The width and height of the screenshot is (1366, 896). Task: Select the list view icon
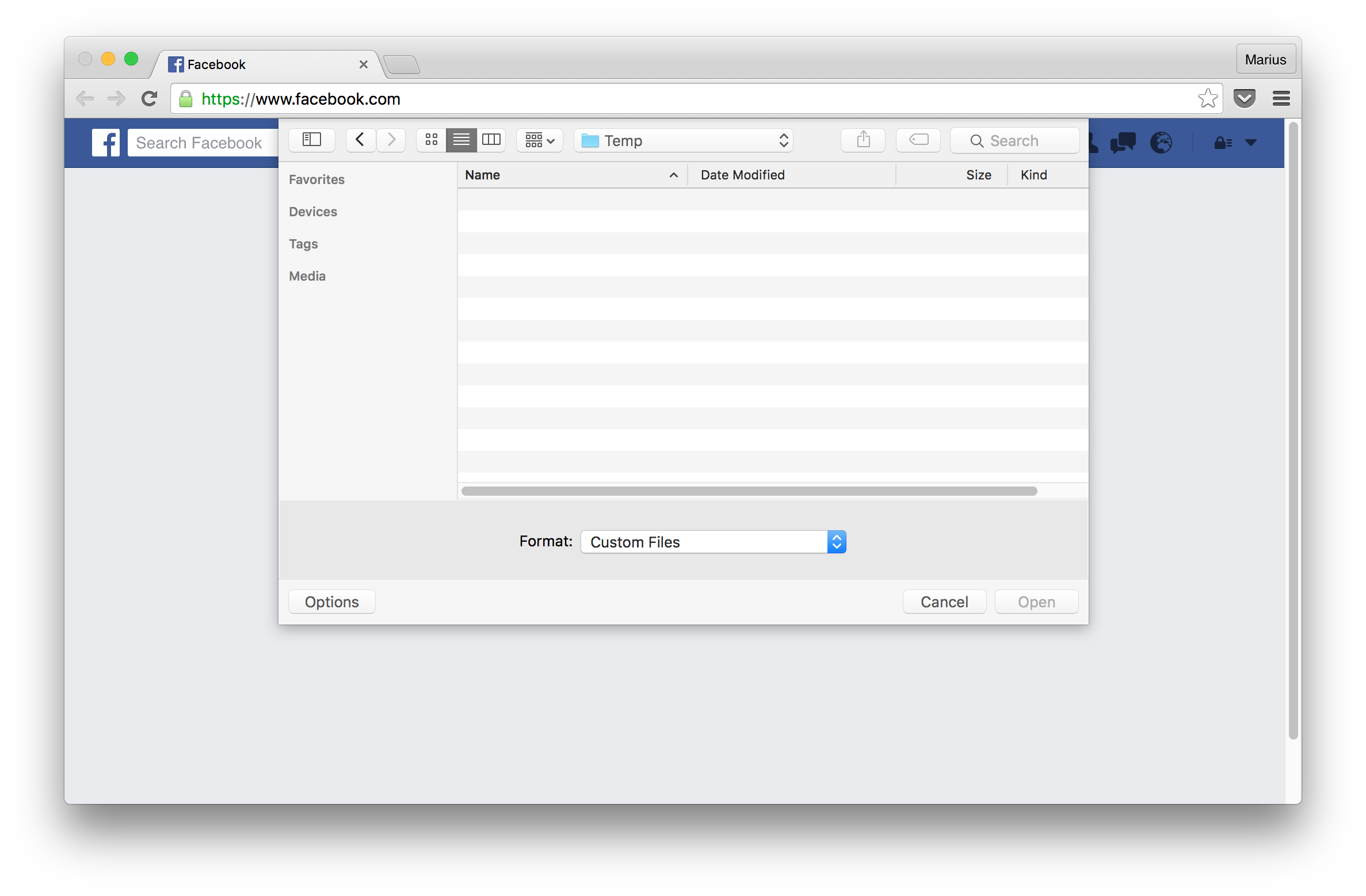[462, 140]
